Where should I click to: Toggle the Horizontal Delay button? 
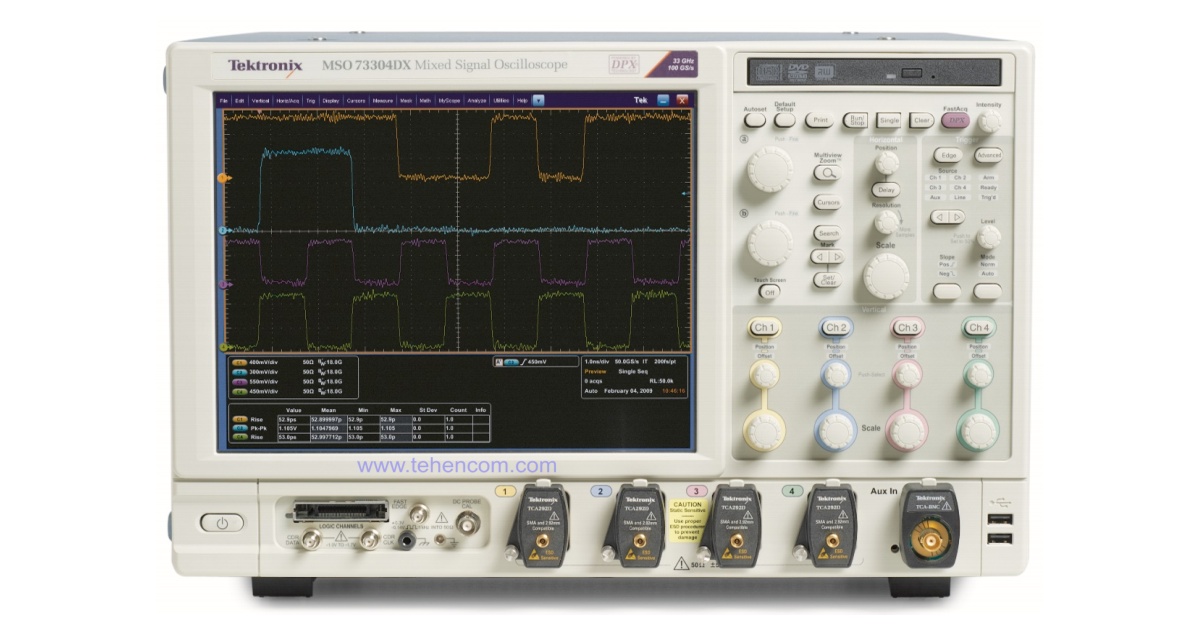point(886,189)
